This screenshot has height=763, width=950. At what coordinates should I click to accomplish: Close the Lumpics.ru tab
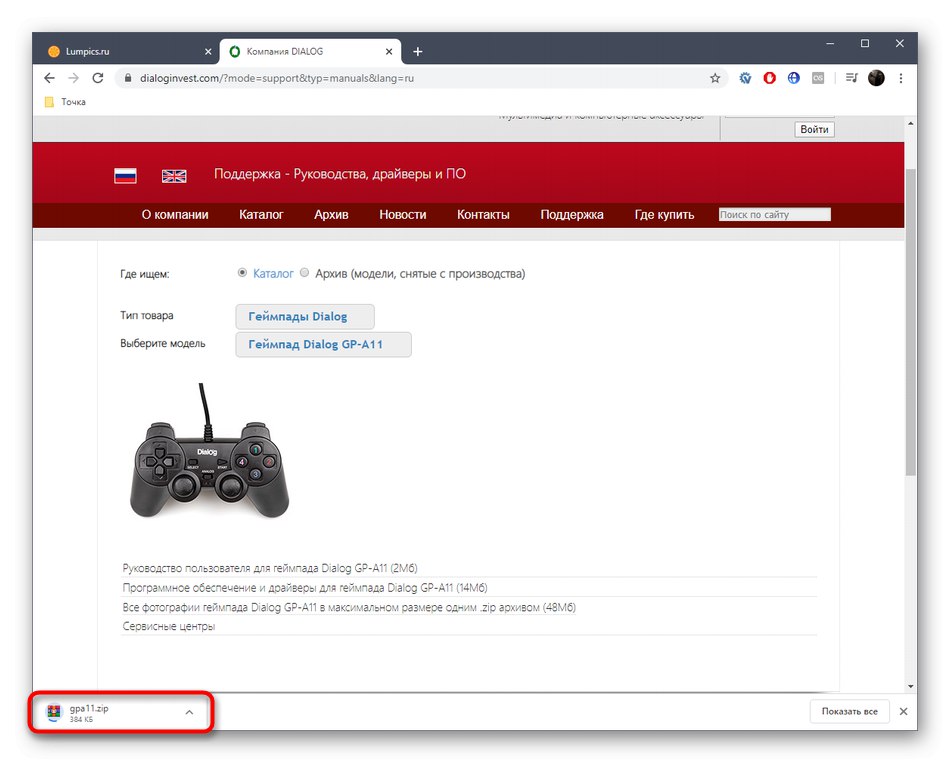(208, 52)
